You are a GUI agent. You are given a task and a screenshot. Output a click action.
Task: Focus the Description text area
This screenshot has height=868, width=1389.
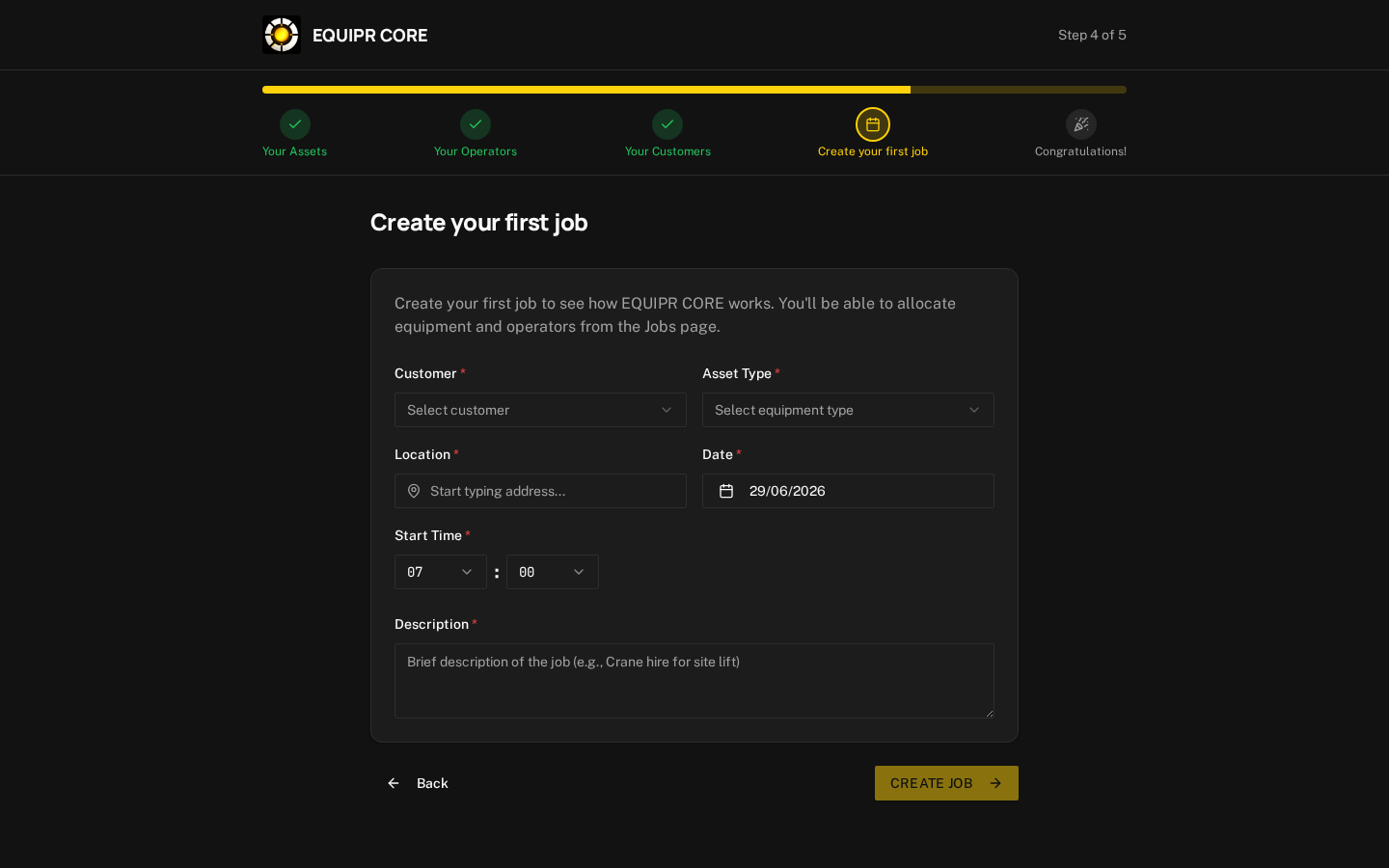tap(694, 681)
